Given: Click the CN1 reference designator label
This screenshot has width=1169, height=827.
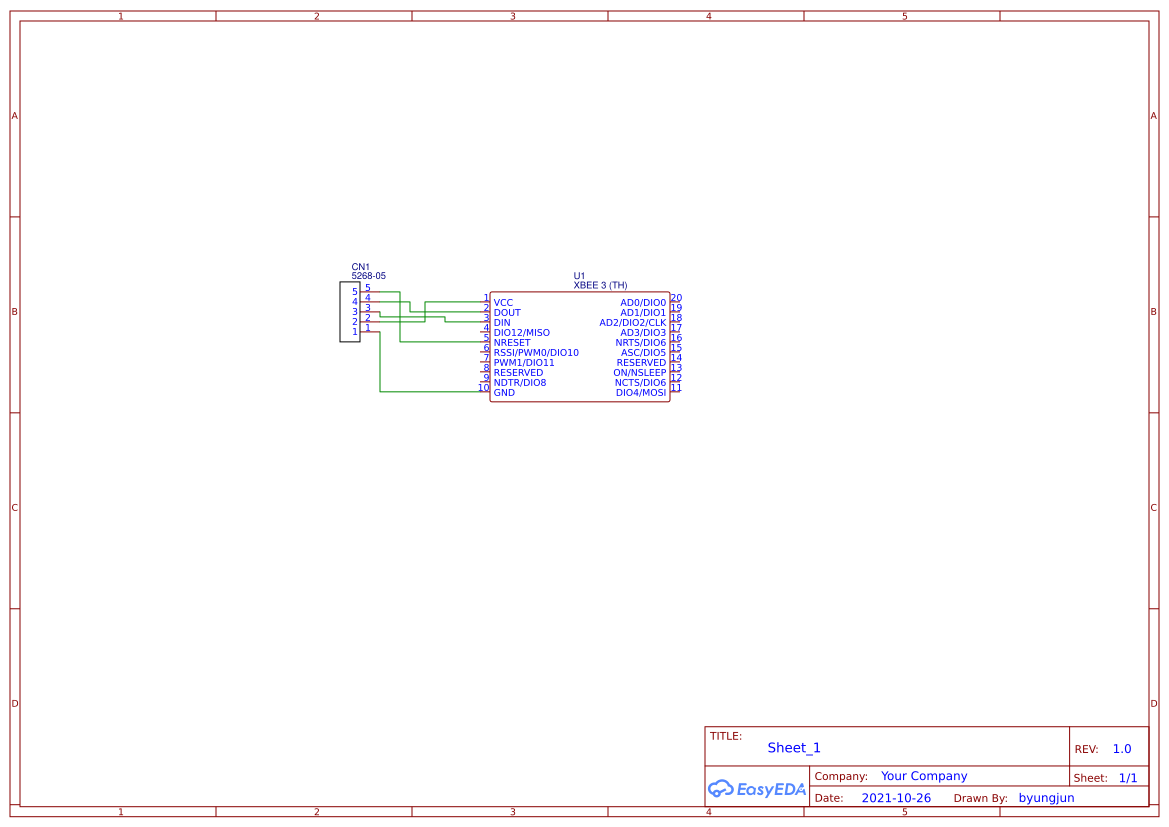Looking at the screenshot, I should [x=358, y=266].
